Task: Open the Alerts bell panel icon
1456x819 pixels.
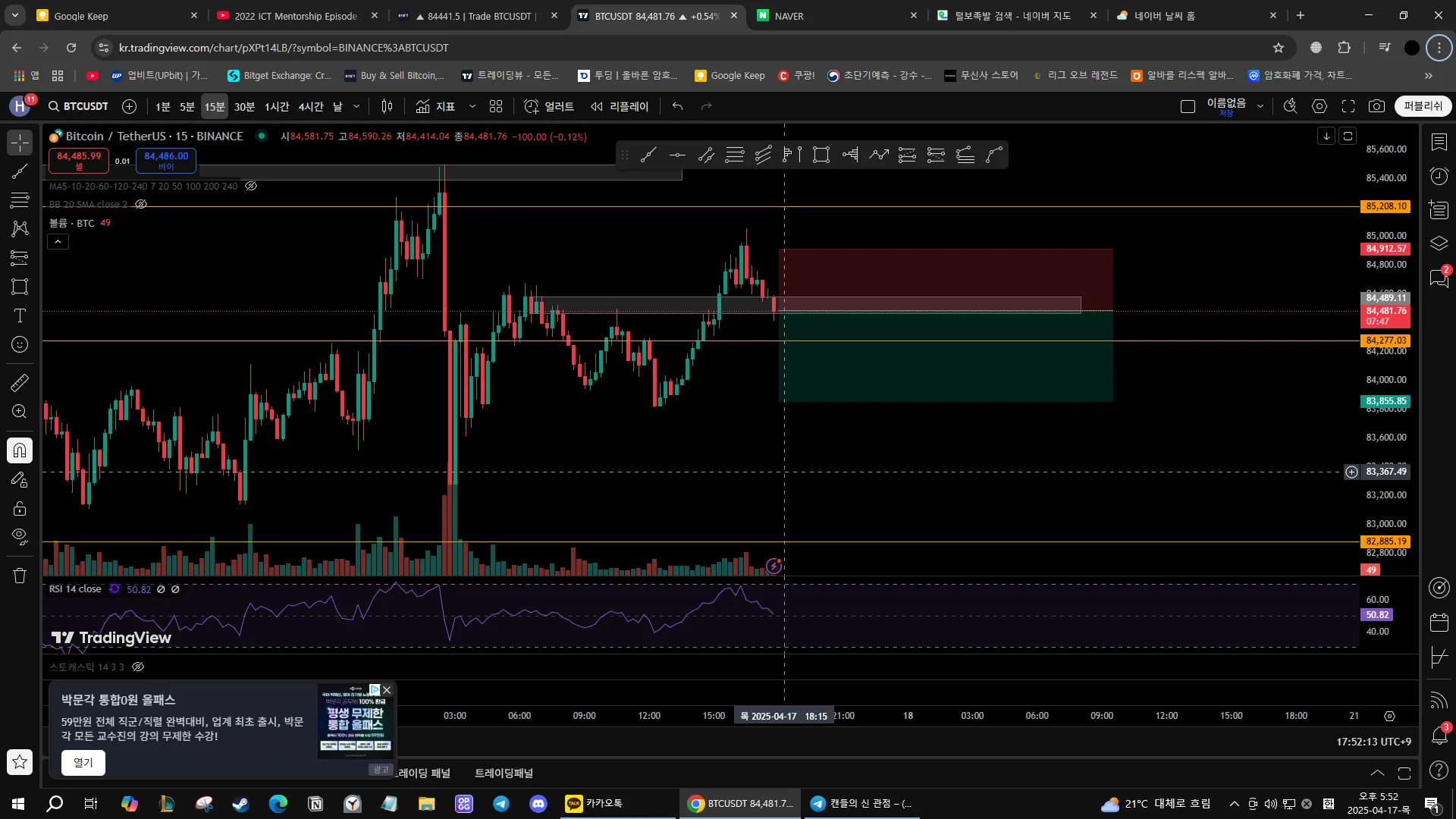Action: click(x=1439, y=735)
